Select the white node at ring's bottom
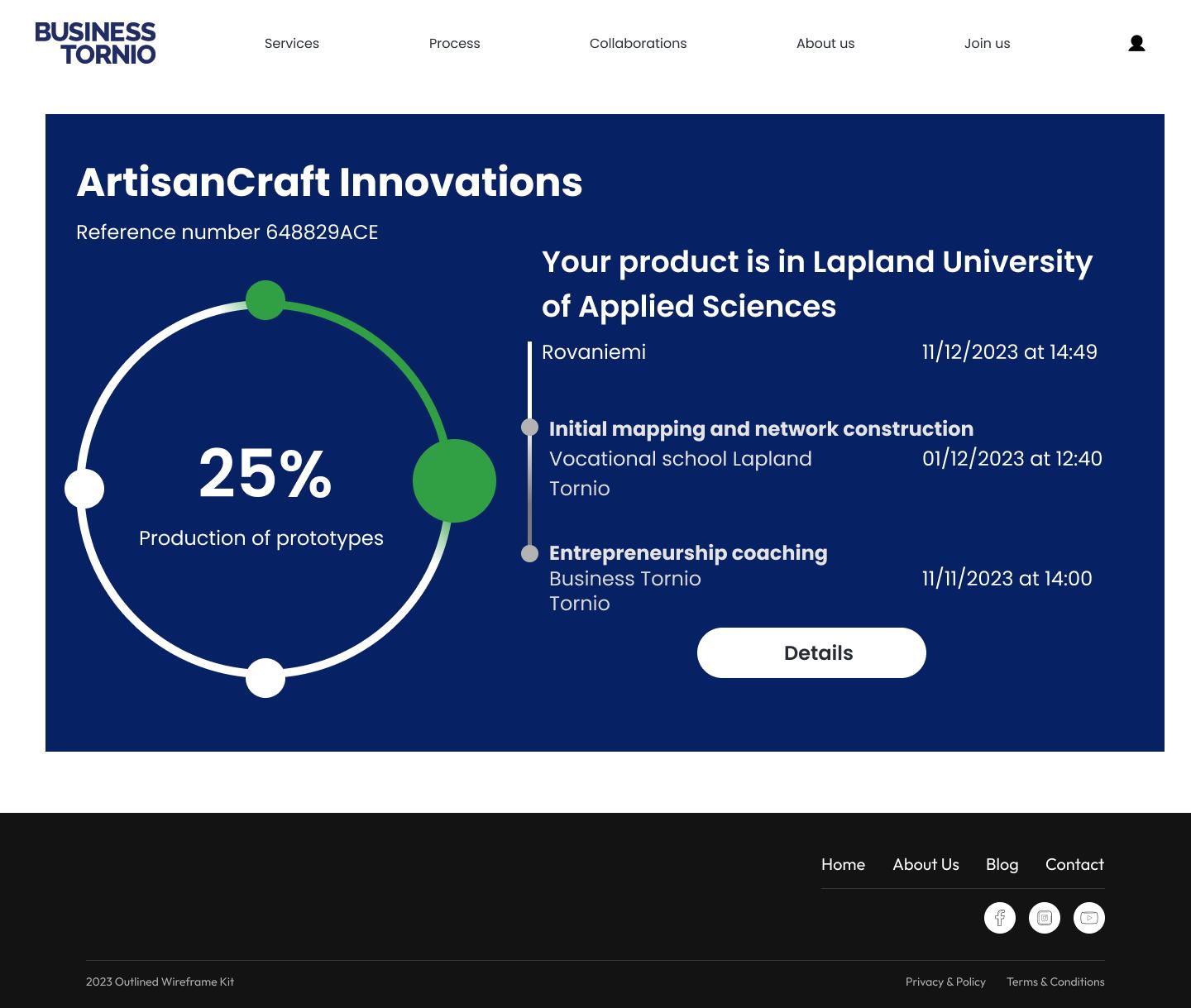 pos(265,678)
